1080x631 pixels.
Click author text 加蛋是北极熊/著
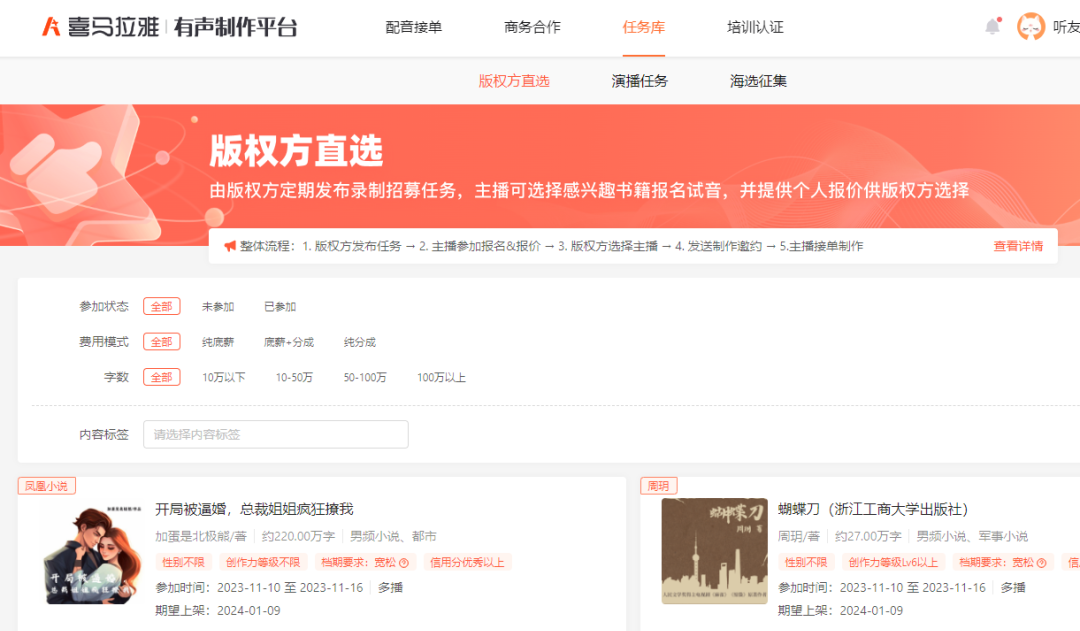coord(200,537)
